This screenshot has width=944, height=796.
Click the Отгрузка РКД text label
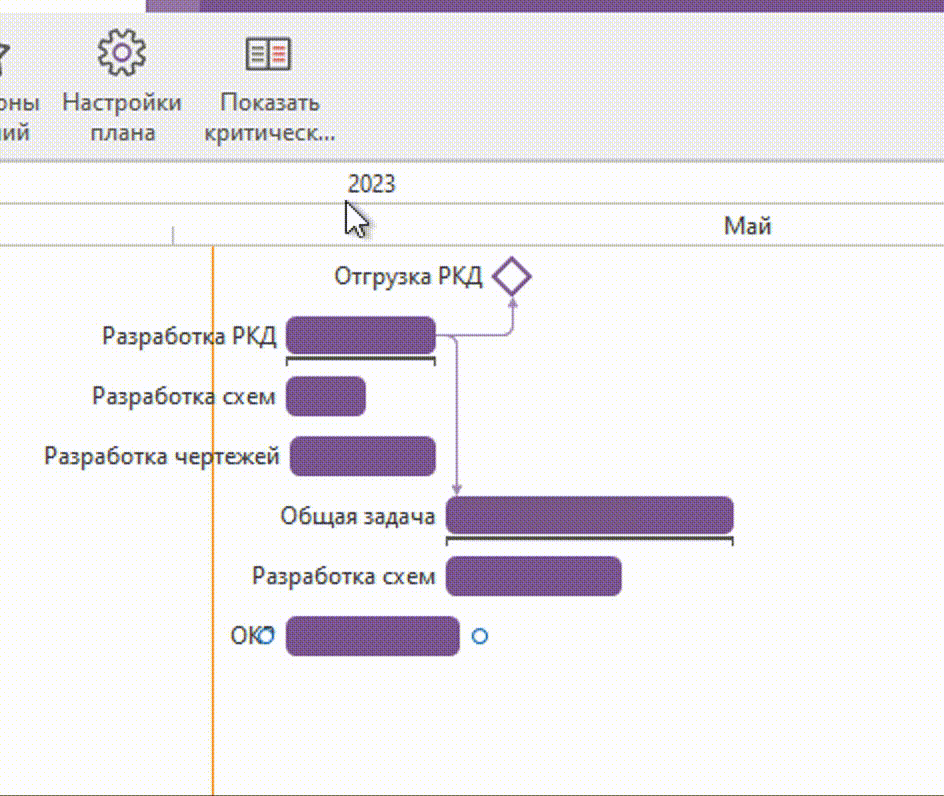(408, 276)
